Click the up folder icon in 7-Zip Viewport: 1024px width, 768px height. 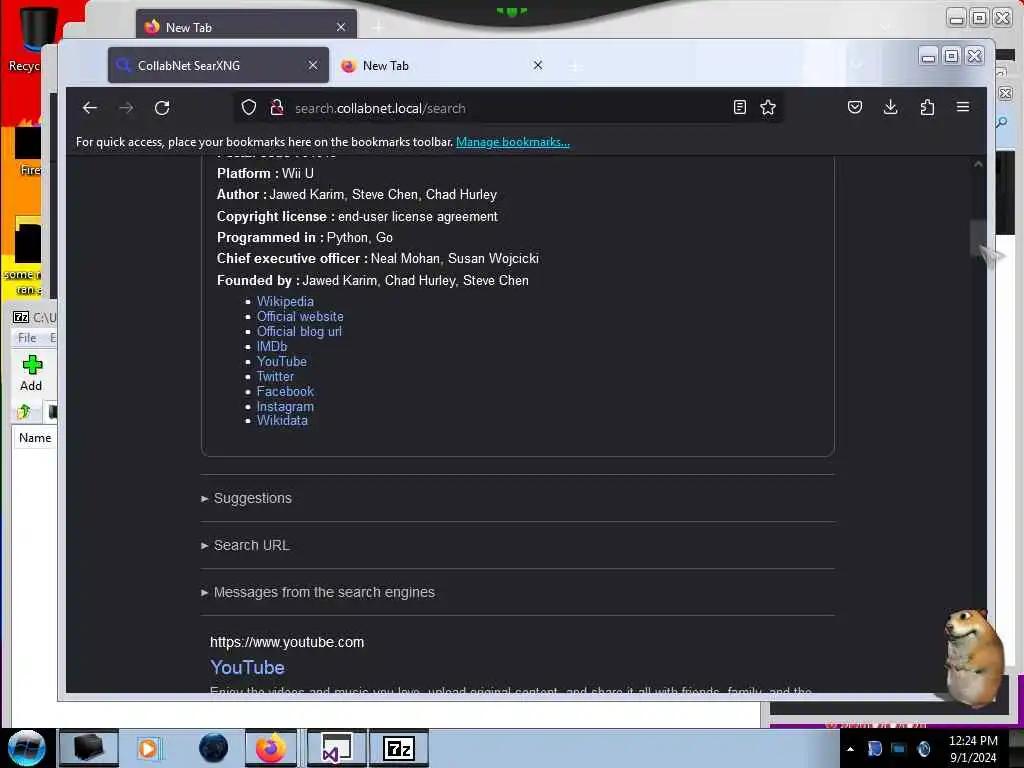(x=24, y=411)
